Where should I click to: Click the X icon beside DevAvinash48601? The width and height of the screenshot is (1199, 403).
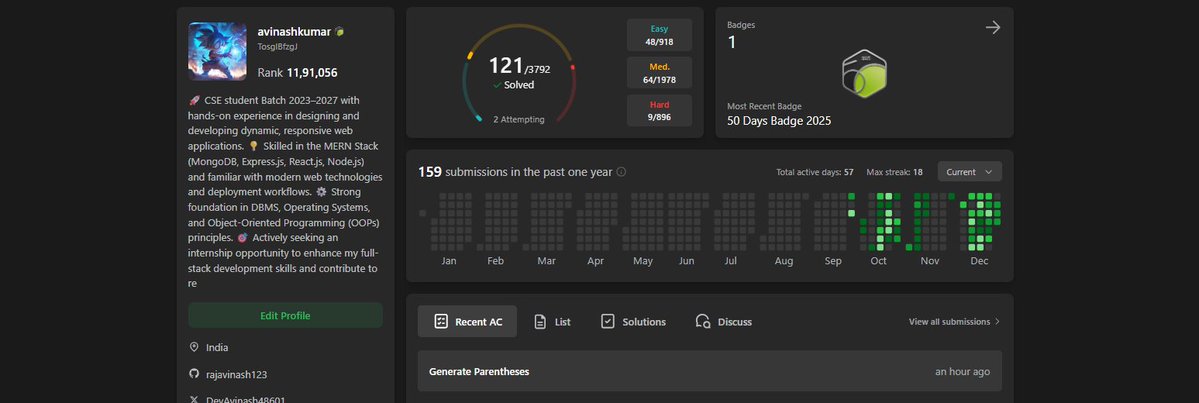coord(194,399)
